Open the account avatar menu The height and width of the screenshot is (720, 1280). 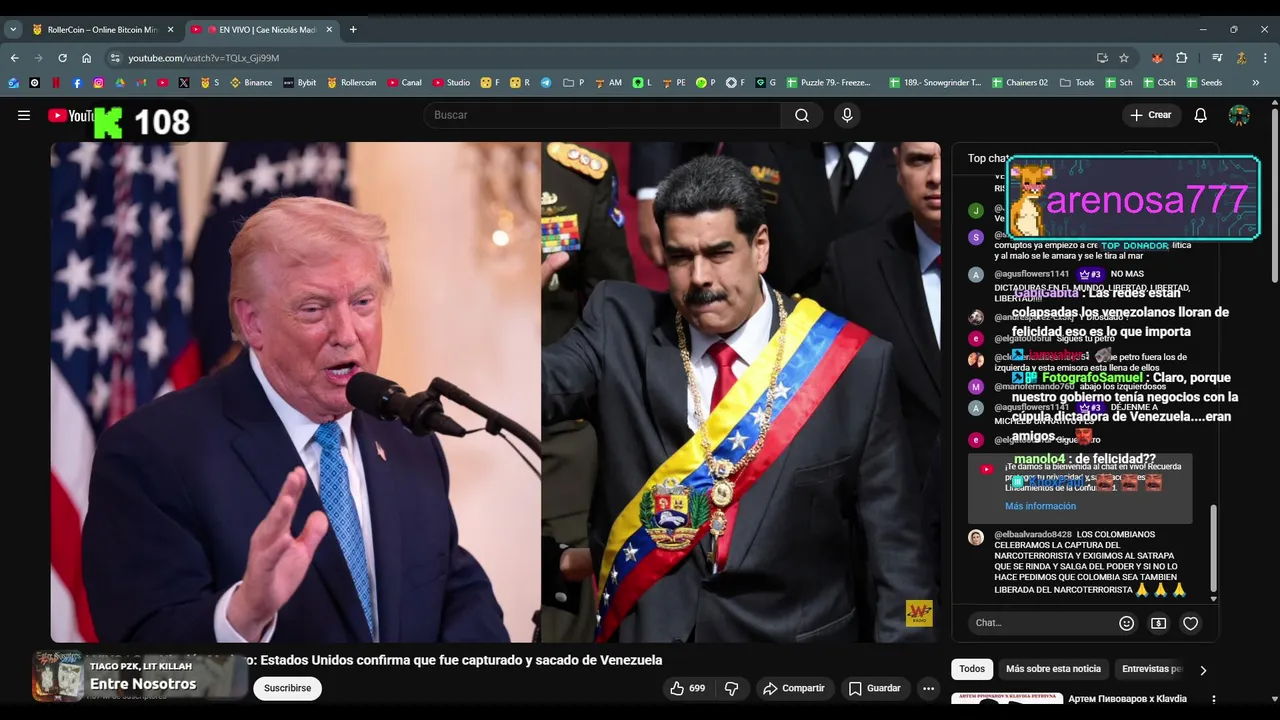[1239, 115]
